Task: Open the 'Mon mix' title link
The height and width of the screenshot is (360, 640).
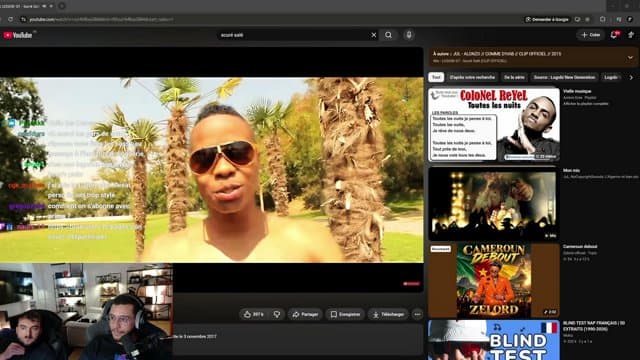Action: pyautogui.click(x=571, y=171)
